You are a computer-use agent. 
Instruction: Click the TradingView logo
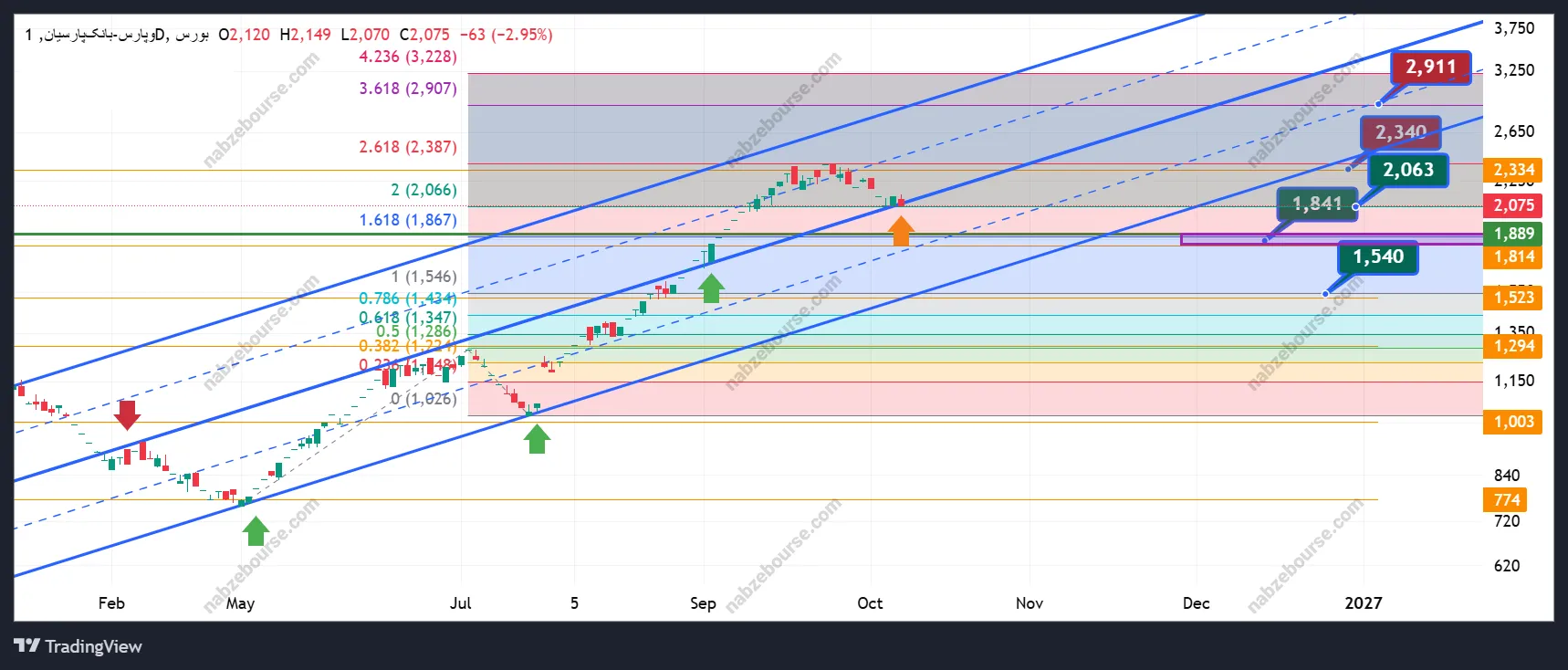pos(78,646)
